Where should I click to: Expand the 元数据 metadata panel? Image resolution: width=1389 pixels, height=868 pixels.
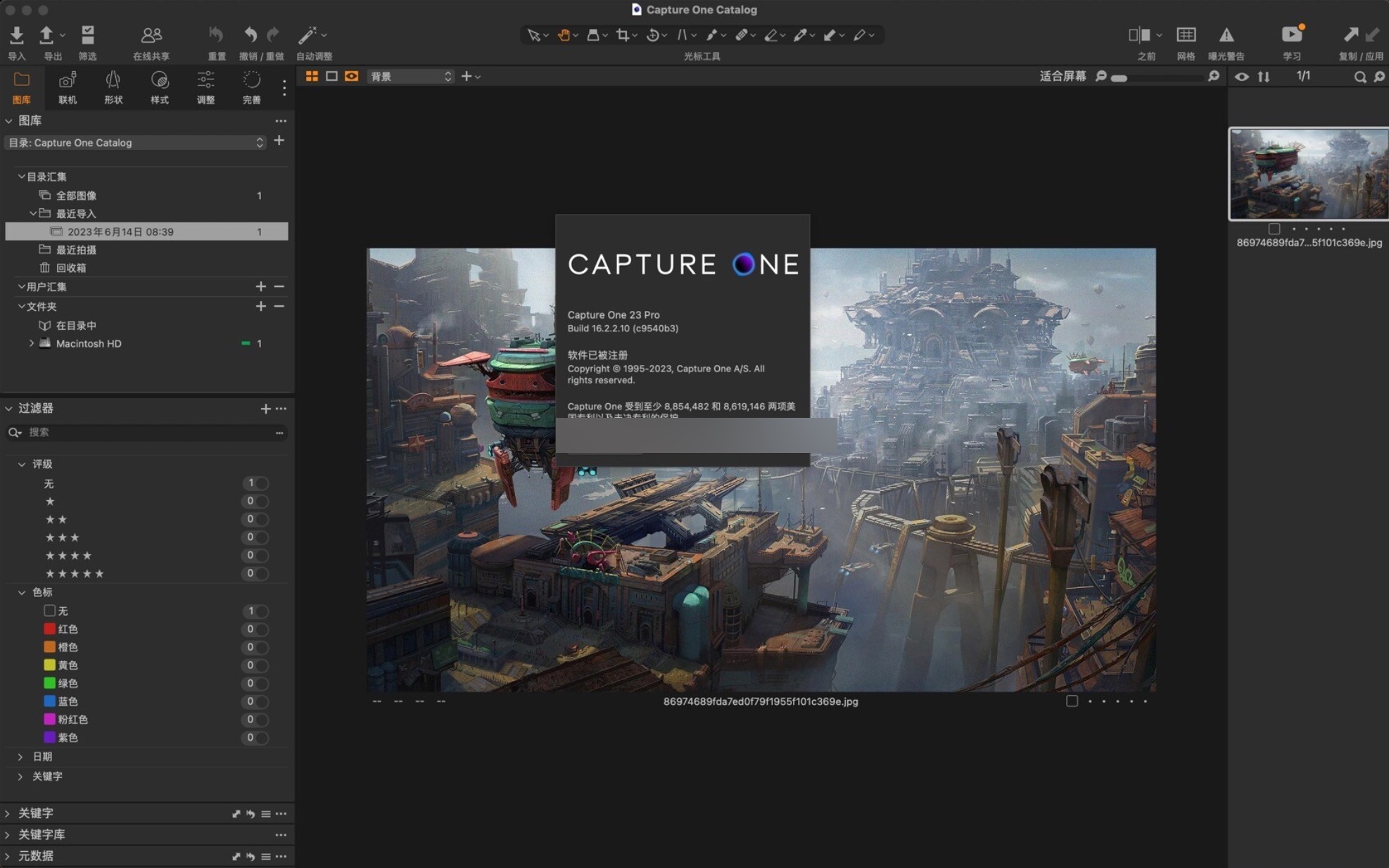pyautogui.click(x=7, y=856)
